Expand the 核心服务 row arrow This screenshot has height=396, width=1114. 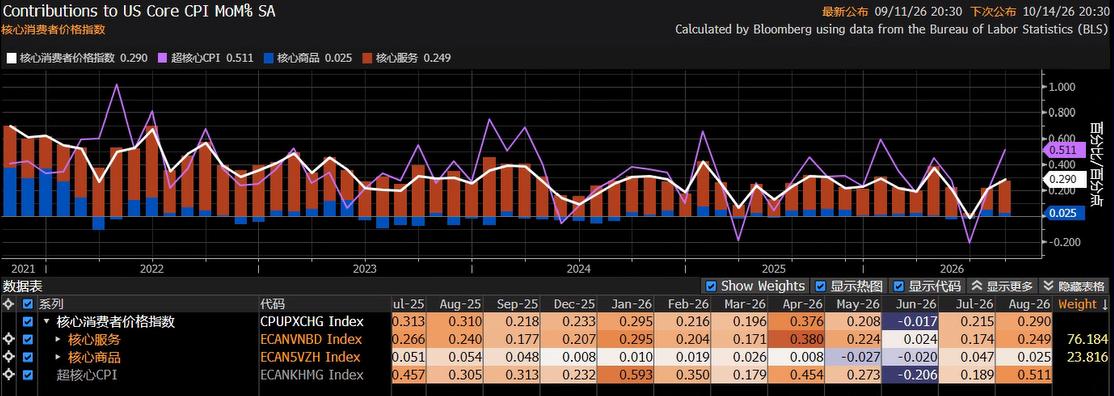(58, 339)
